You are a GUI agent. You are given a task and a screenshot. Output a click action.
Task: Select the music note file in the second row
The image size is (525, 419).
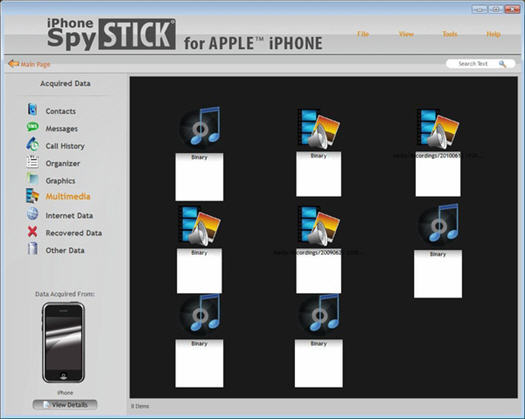pyautogui.click(x=439, y=224)
